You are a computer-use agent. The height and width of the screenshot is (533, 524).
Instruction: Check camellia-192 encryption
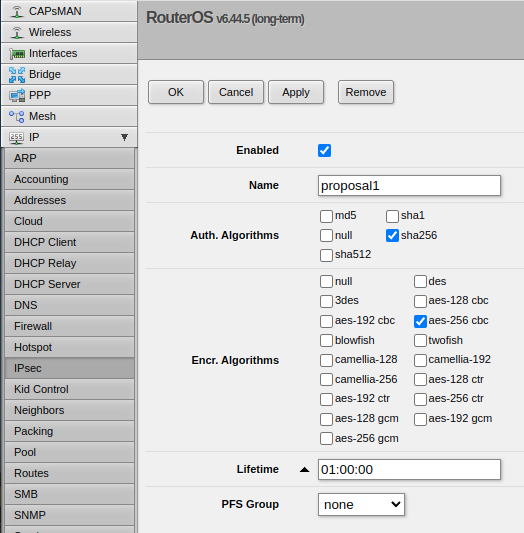[x=420, y=360]
